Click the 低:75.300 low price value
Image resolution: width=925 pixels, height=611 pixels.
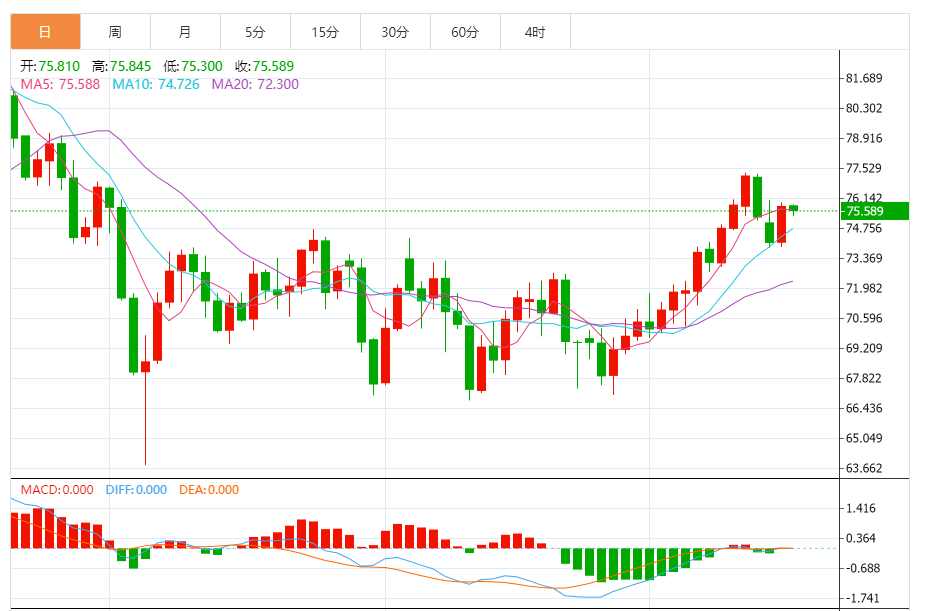[x=193, y=66]
